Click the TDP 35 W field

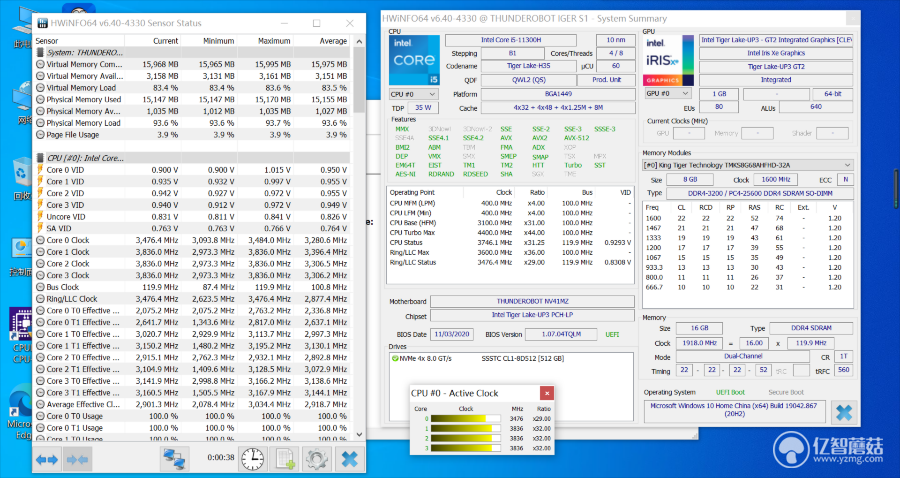coord(423,108)
